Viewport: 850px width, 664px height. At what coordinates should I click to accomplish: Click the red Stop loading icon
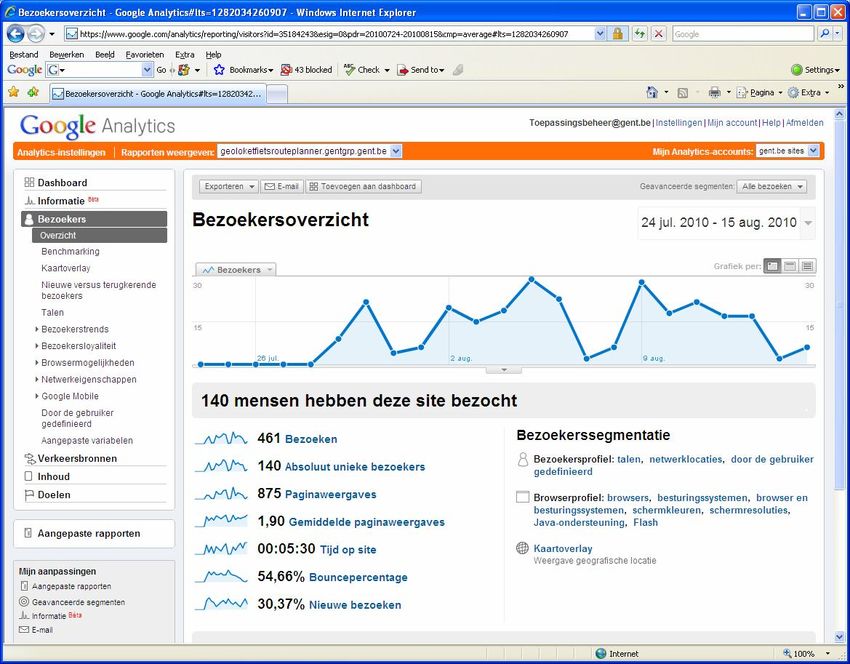pyautogui.click(x=658, y=34)
